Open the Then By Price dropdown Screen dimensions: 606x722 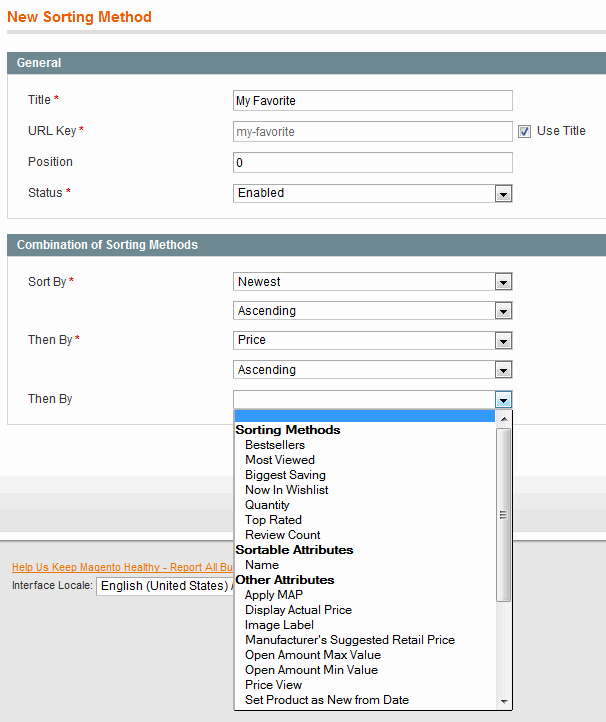pyautogui.click(x=372, y=340)
